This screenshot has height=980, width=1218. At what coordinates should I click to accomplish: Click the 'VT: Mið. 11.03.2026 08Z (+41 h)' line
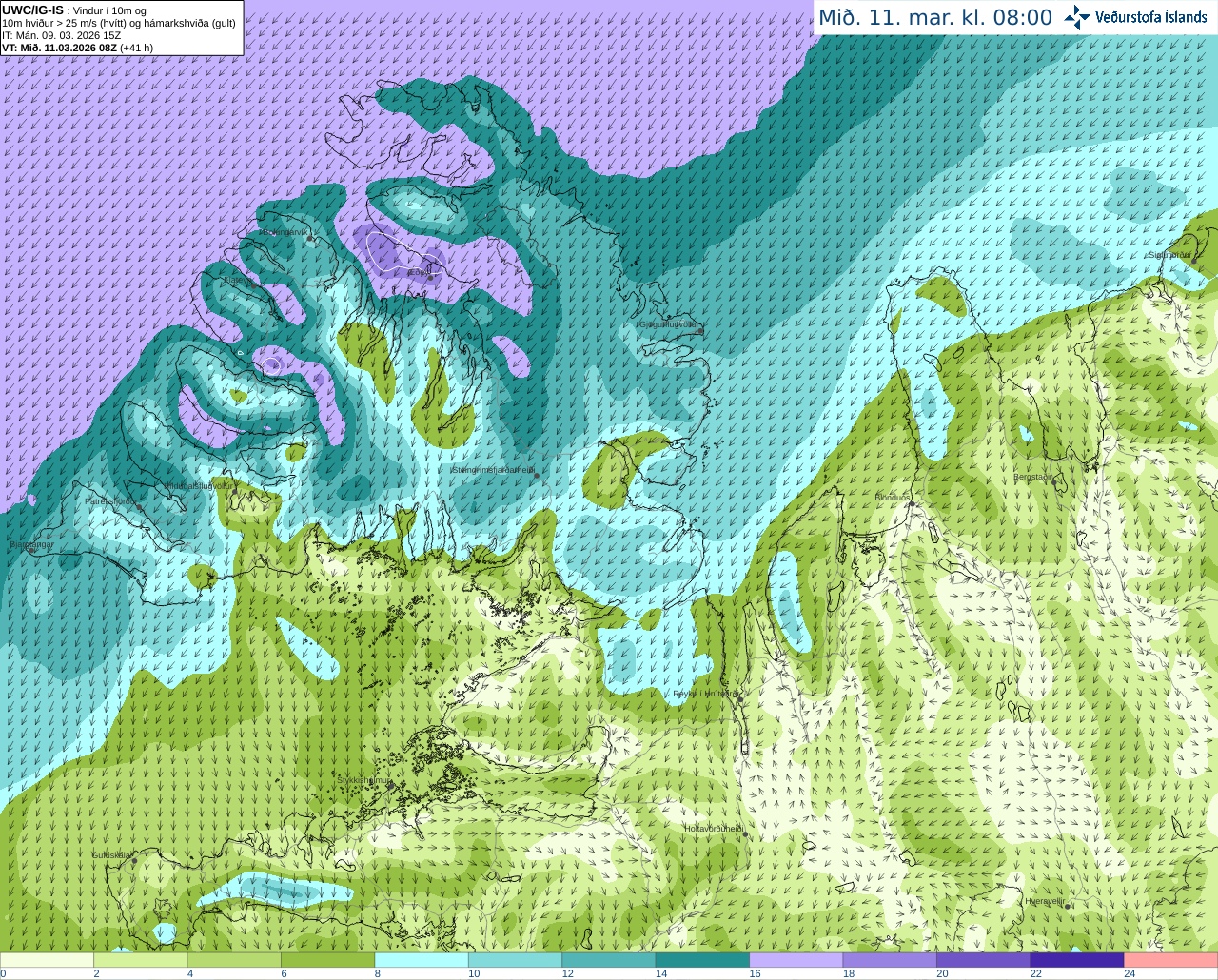(x=77, y=48)
